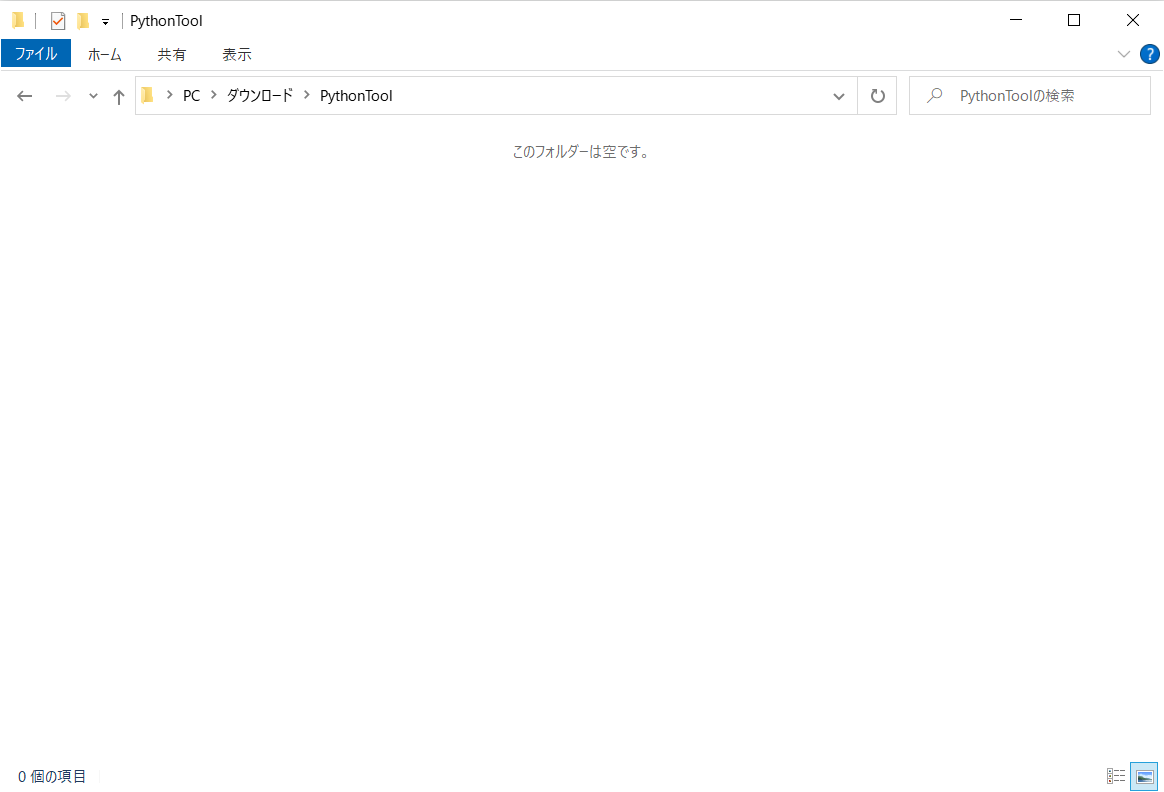Click the back navigation arrow
The width and height of the screenshot is (1164, 792).
tap(24, 95)
